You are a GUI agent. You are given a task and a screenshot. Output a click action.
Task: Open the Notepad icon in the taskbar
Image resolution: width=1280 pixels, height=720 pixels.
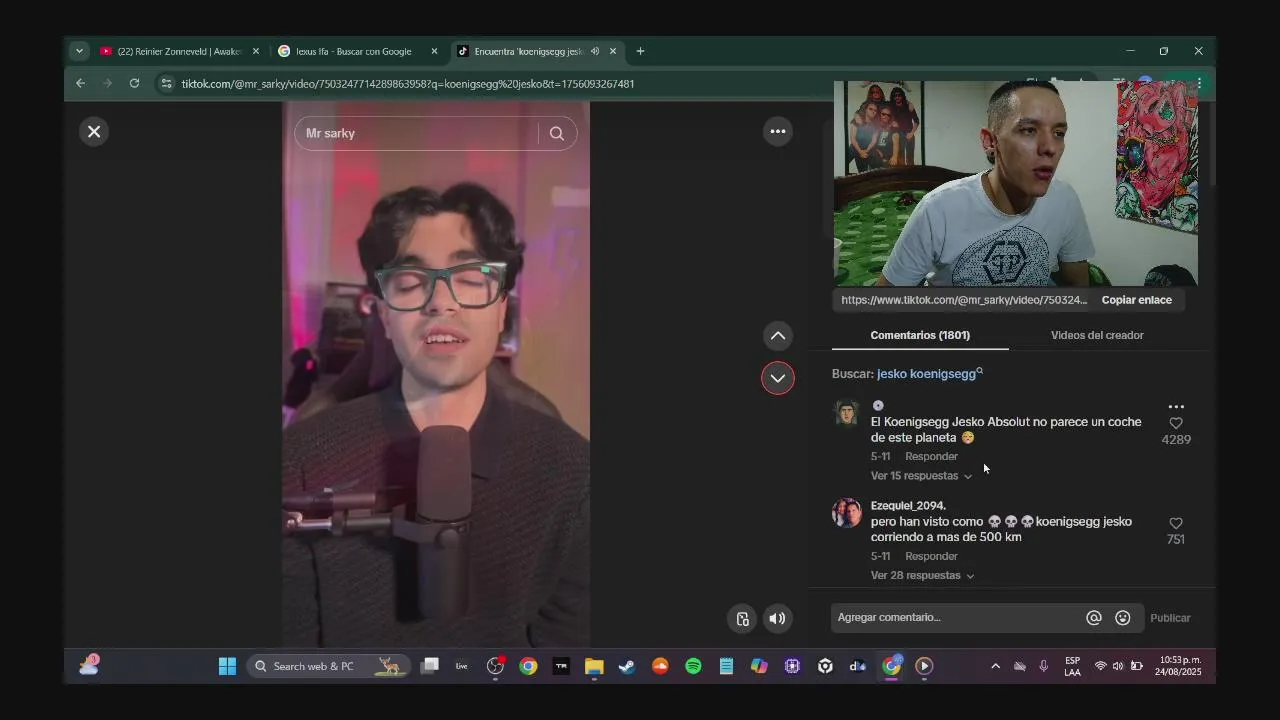[726, 666]
